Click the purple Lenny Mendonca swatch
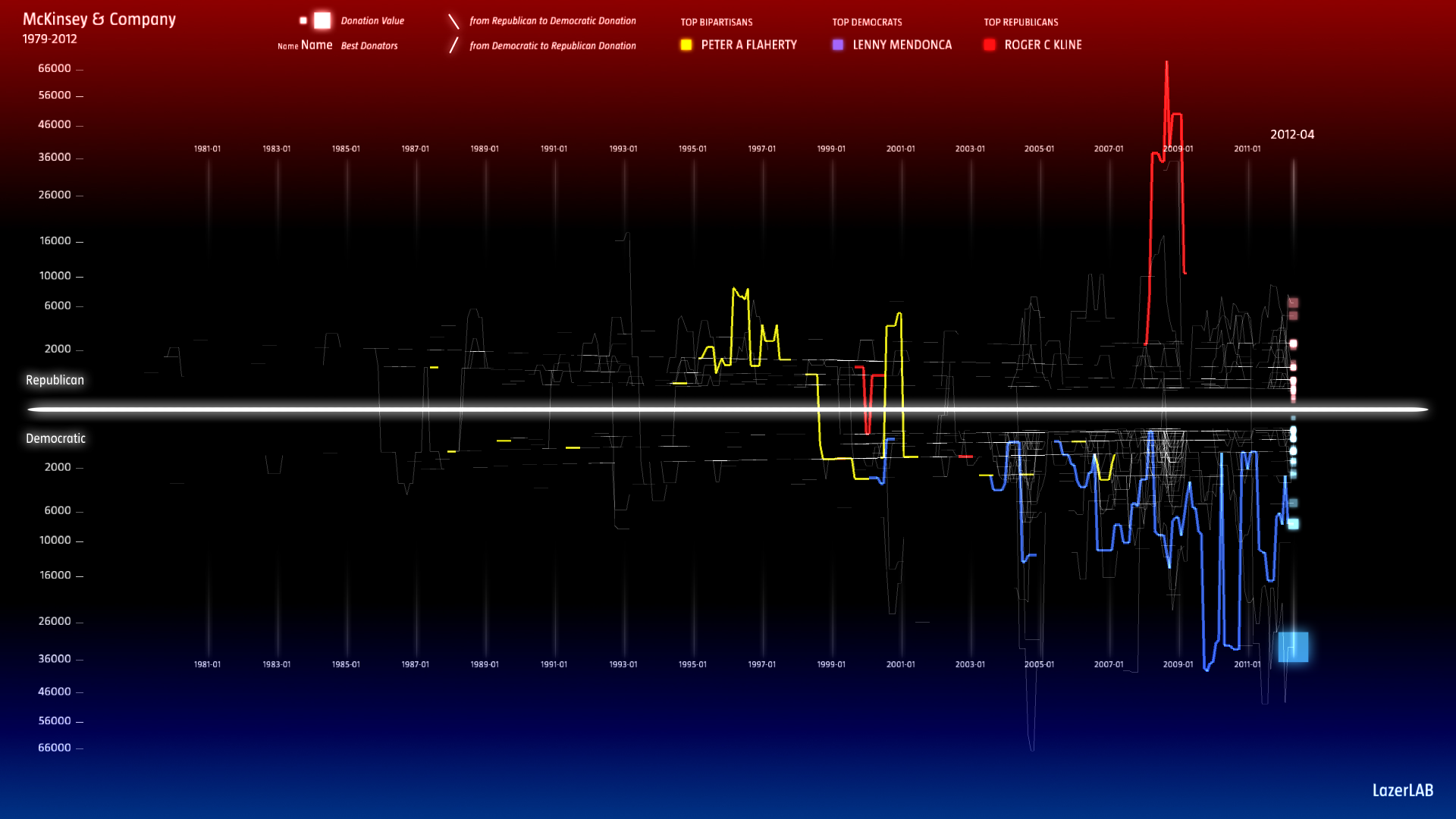 click(x=838, y=45)
